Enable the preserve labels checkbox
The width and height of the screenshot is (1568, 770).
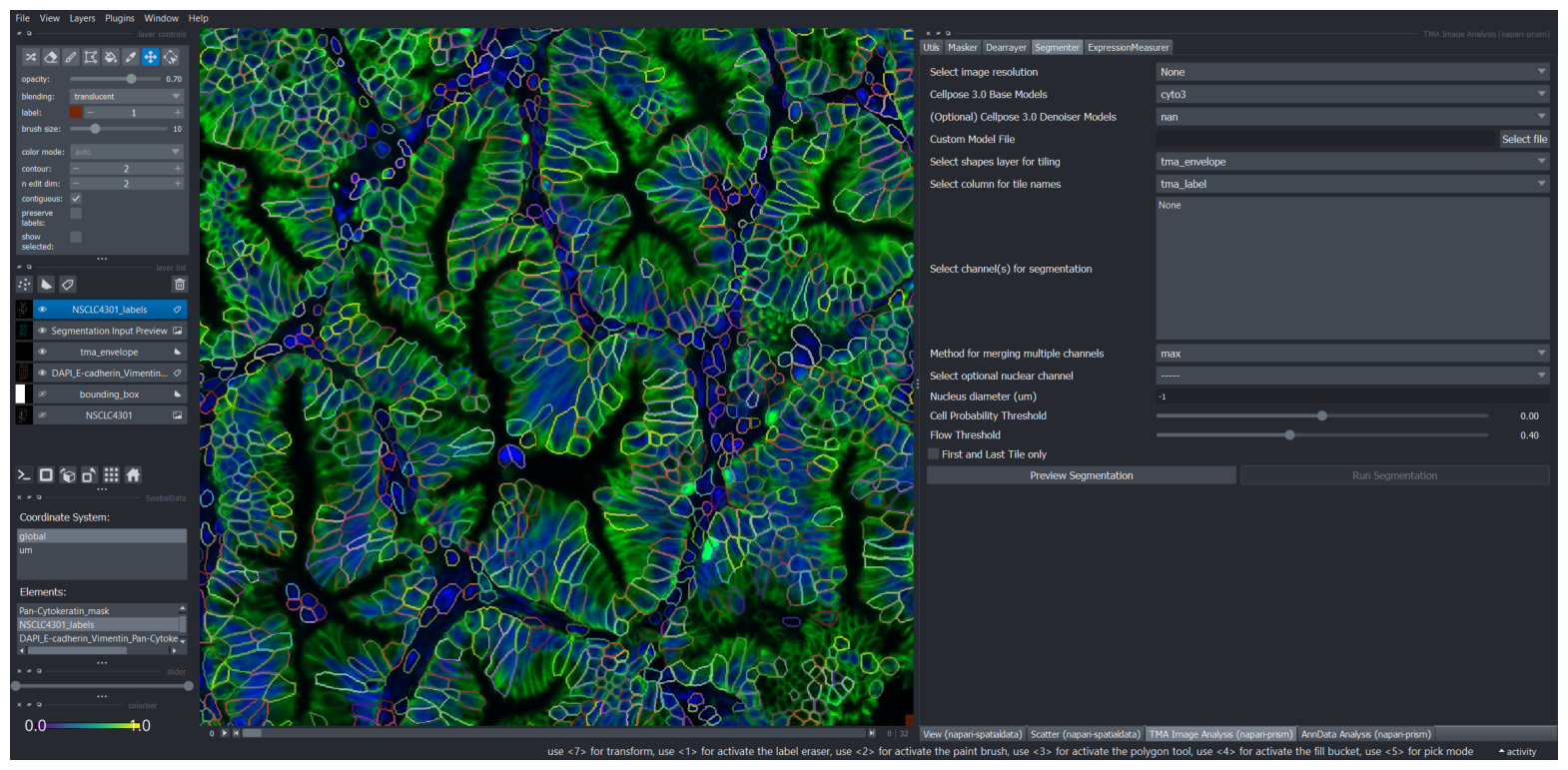coord(76,213)
